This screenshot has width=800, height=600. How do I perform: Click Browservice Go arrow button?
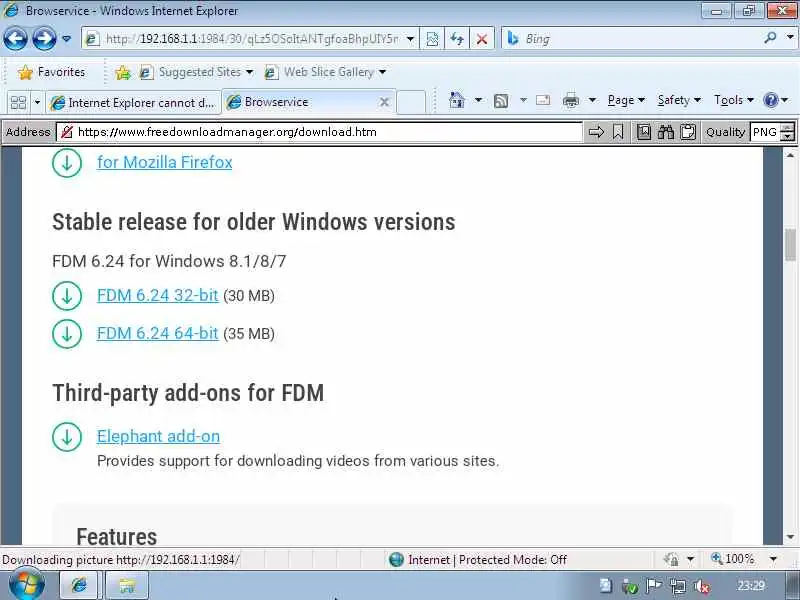click(x=596, y=132)
